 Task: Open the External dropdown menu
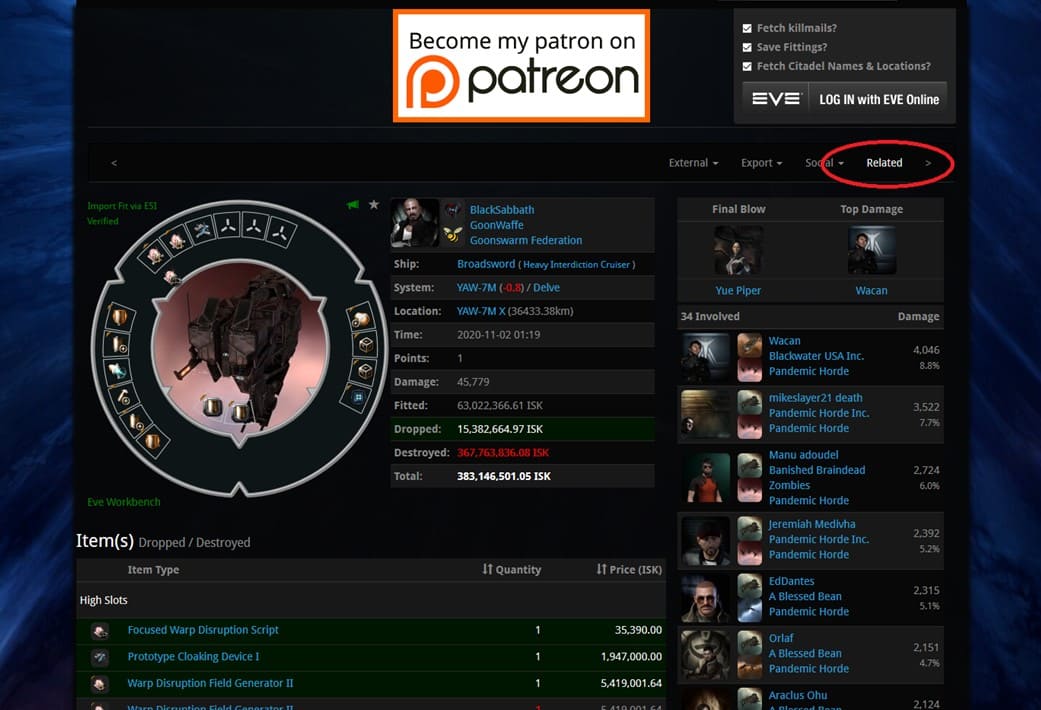pos(693,163)
